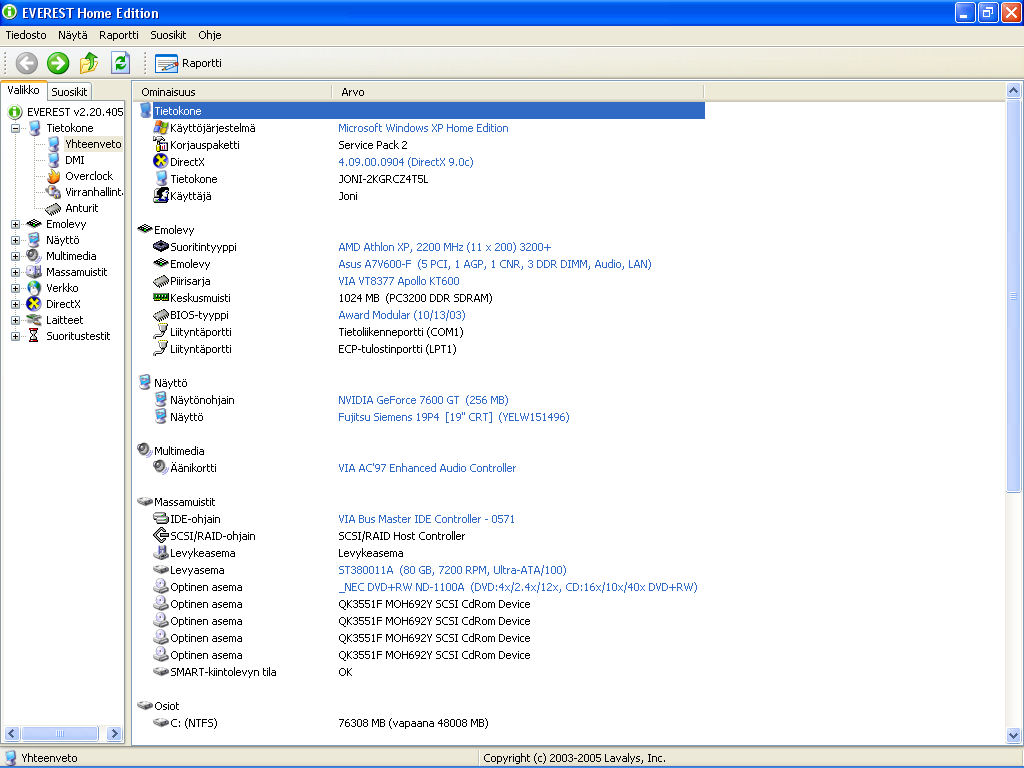
Task: Click the Laitteet devices icon in tree
Action: (x=34, y=320)
